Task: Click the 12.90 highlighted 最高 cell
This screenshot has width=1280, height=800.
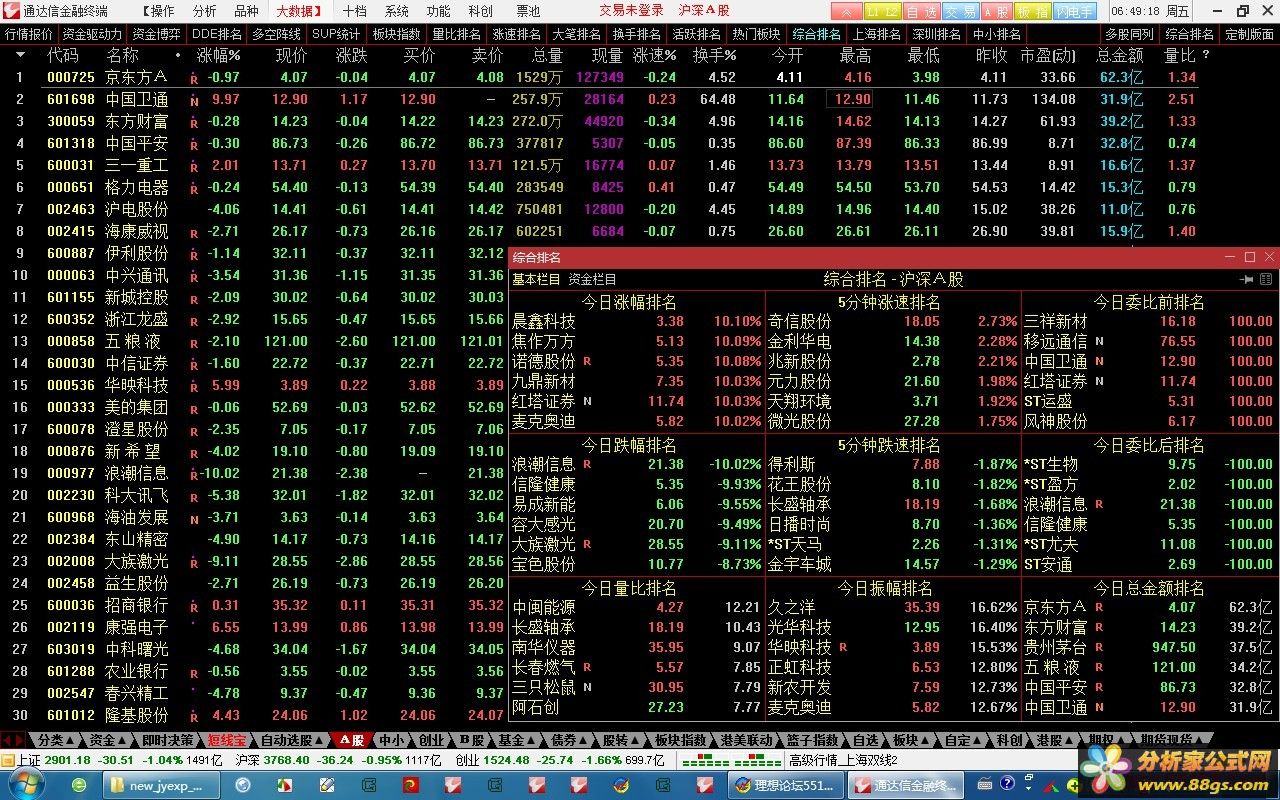Action: click(x=850, y=99)
